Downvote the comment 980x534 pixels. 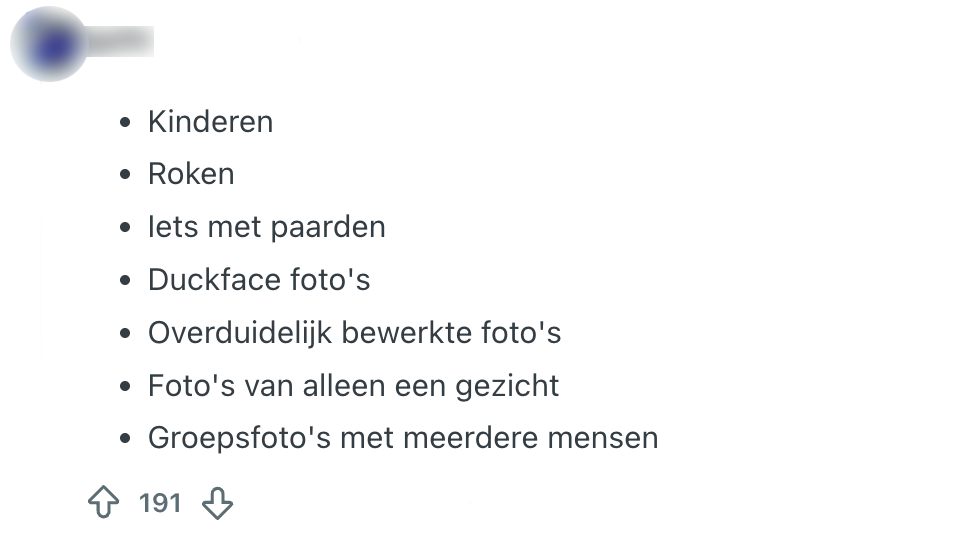tap(217, 502)
